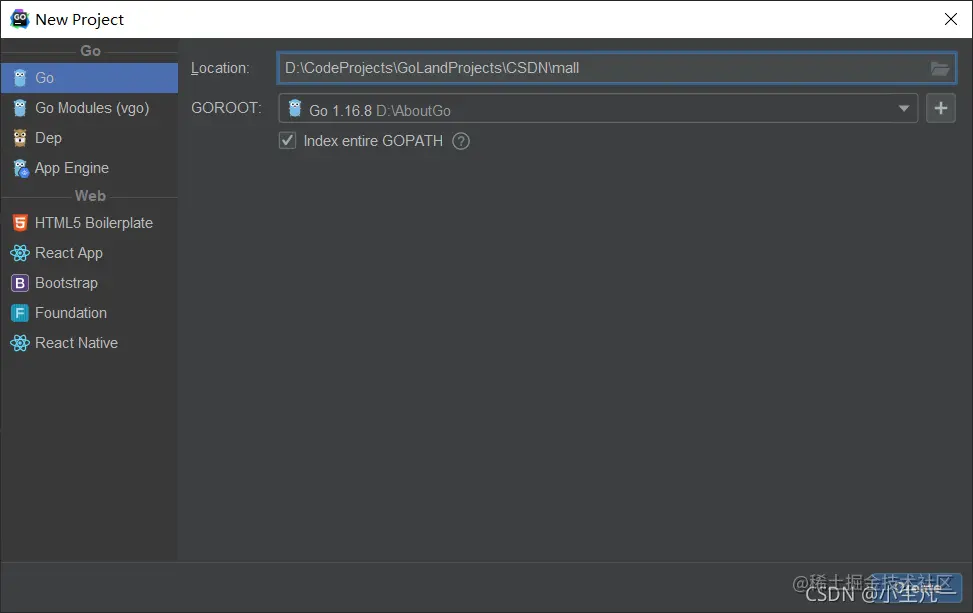Image resolution: width=973 pixels, height=613 pixels.
Task: Expand GOROOT list with arrow
Action: [904, 109]
